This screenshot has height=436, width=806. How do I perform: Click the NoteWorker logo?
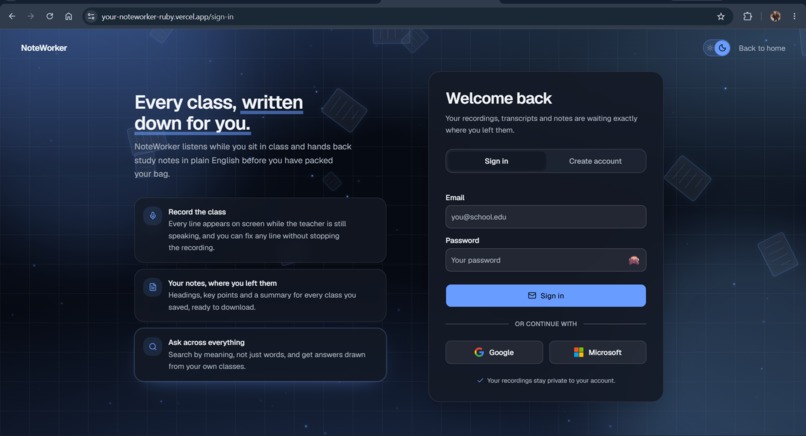click(x=44, y=48)
